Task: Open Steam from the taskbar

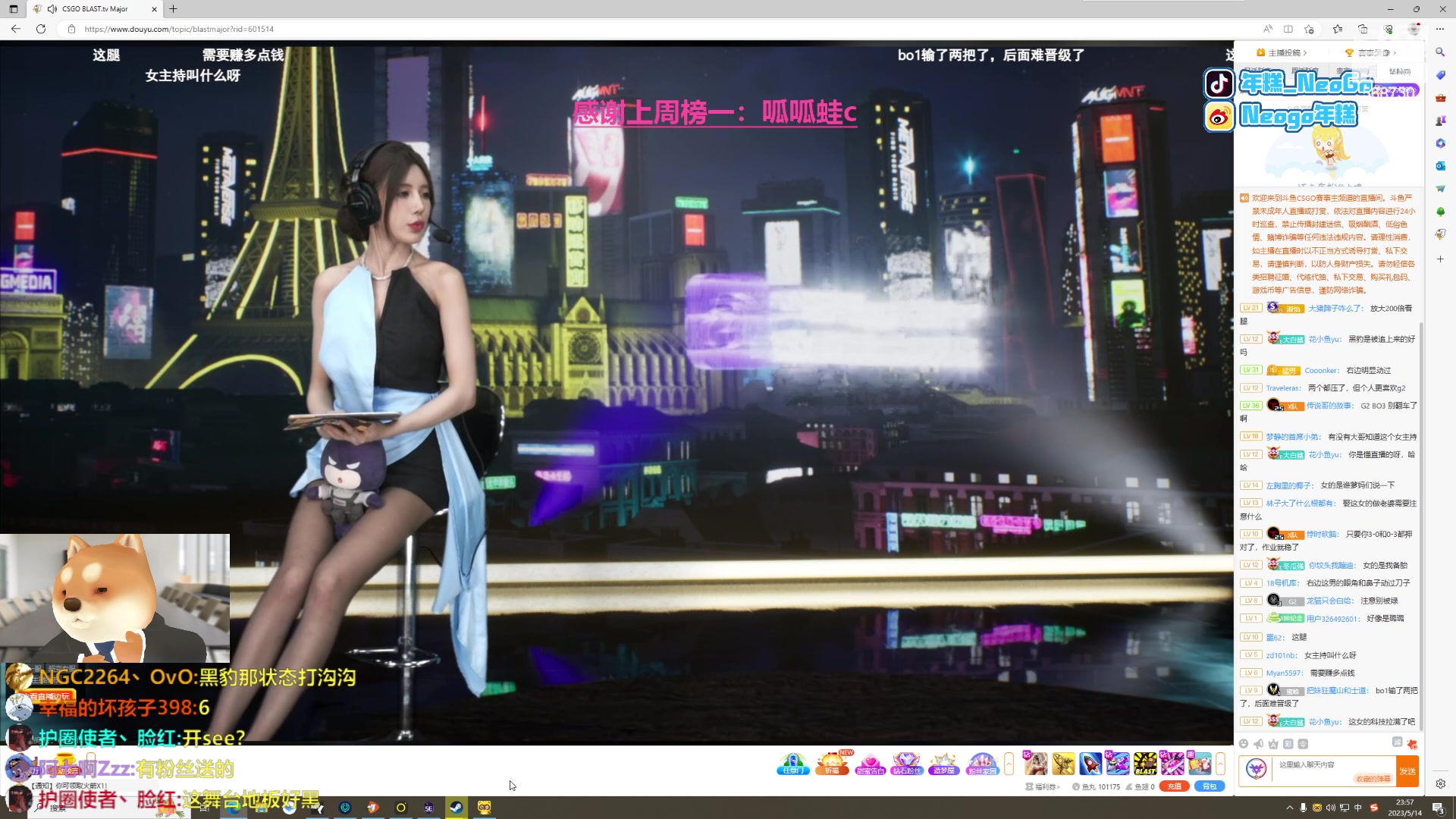Action: [456, 808]
